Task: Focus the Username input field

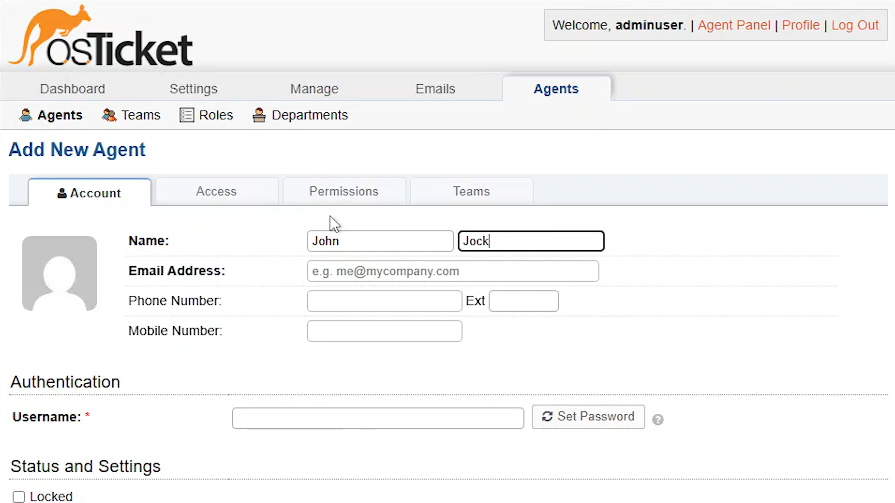Action: (x=378, y=418)
